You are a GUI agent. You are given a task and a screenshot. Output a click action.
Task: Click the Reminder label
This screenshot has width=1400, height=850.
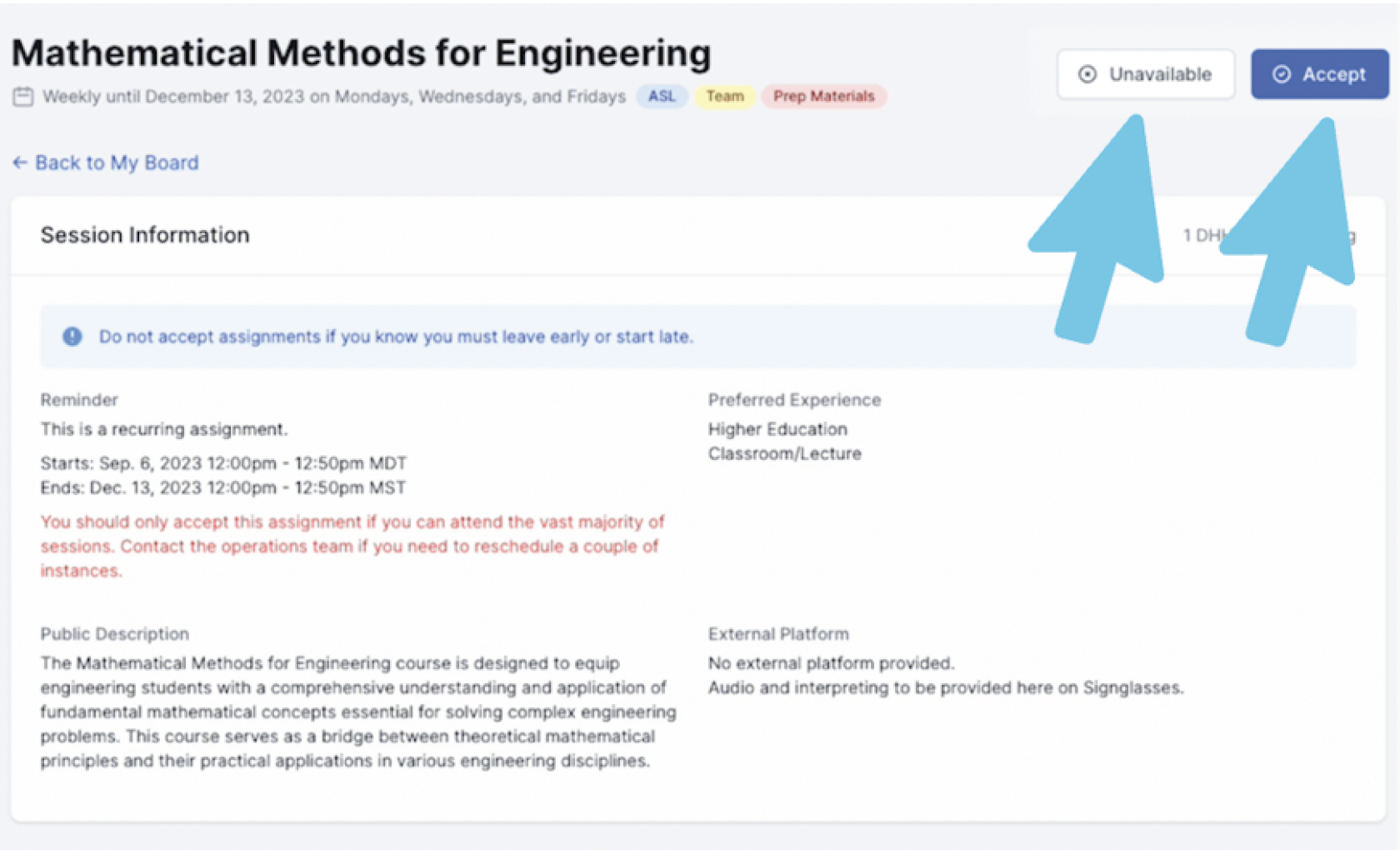tap(79, 400)
